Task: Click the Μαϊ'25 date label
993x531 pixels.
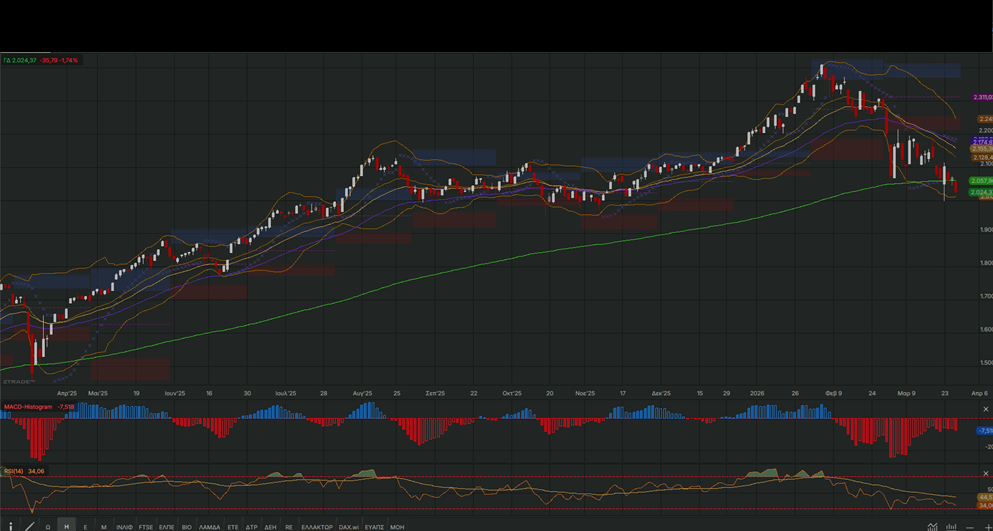Action: point(98,393)
